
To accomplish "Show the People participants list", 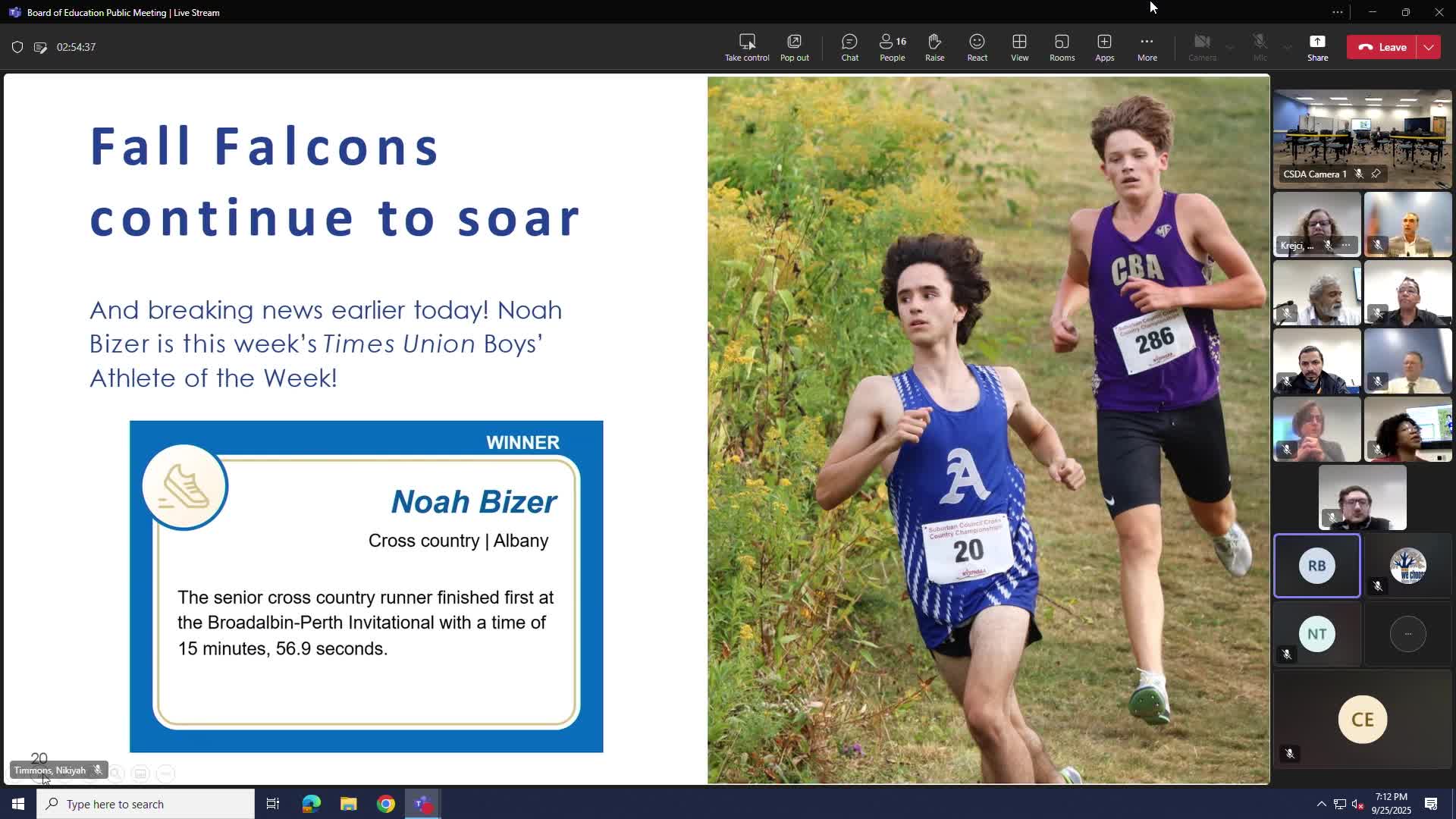I will tap(892, 47).
